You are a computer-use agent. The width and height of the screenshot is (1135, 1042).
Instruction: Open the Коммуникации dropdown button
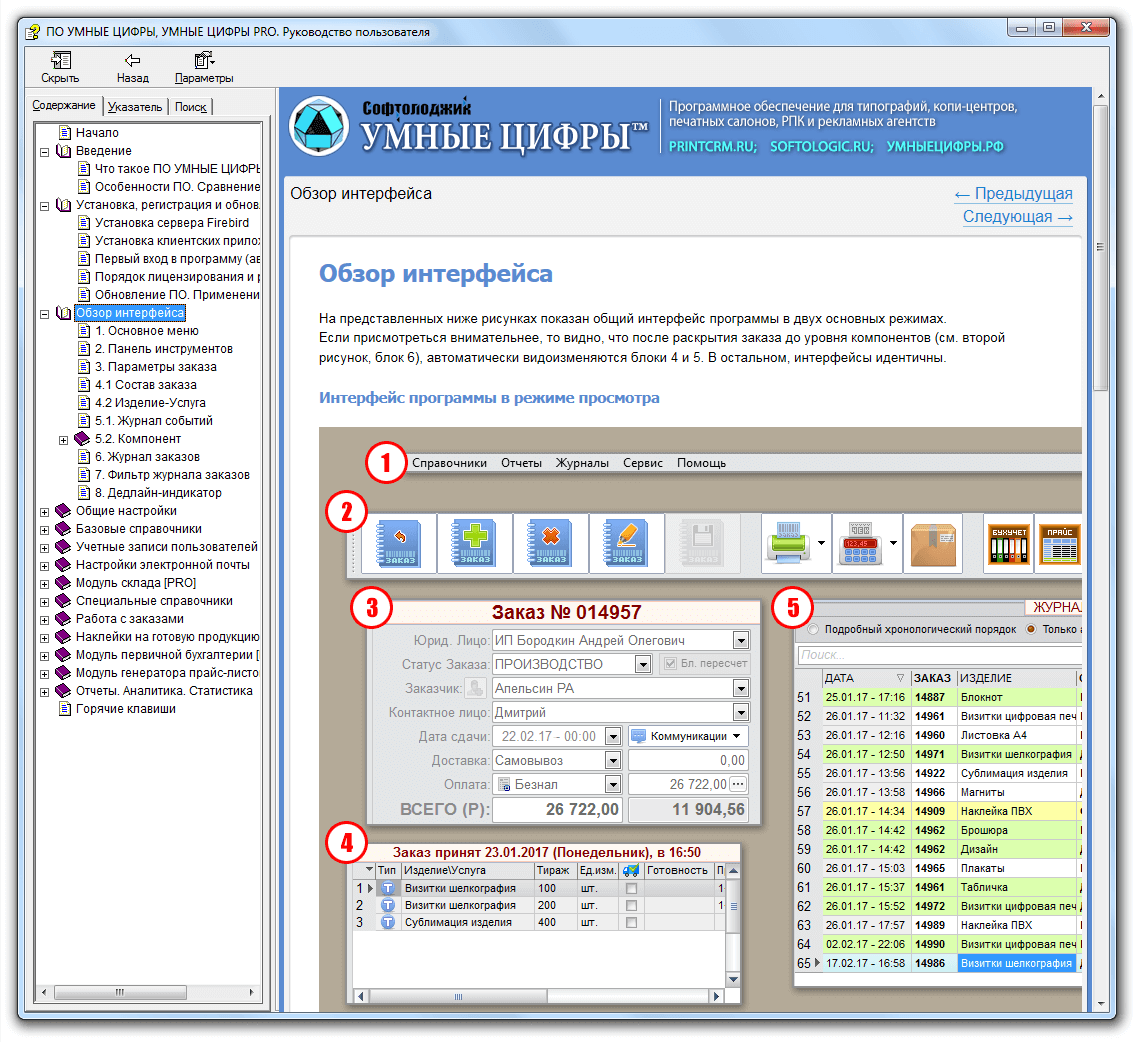[x=688, y=736]
